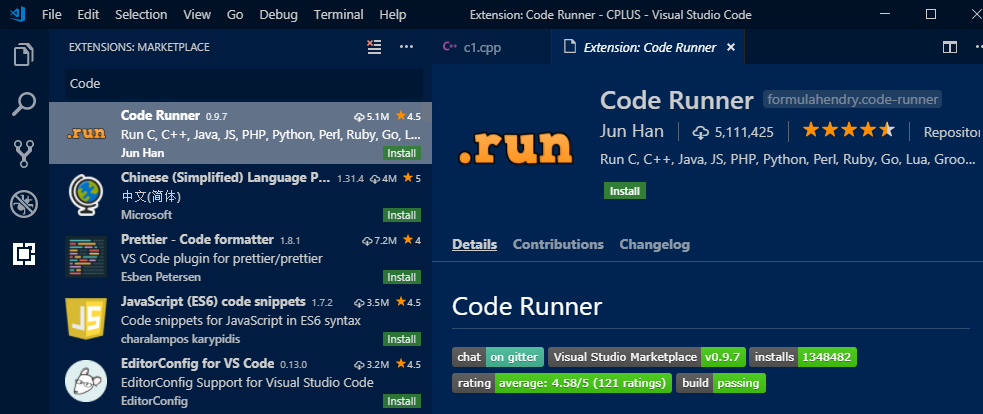This screenshot has height=414, width=983.
Task: Open Source Control view icon
Action: pyautogui.click(x=24, y=154)
